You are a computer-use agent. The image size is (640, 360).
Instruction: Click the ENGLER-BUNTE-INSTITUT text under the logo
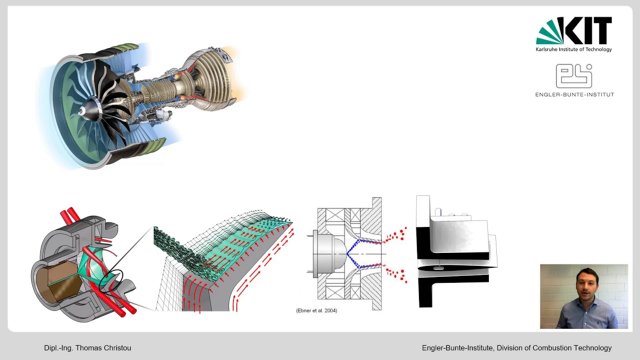[574, 95]
